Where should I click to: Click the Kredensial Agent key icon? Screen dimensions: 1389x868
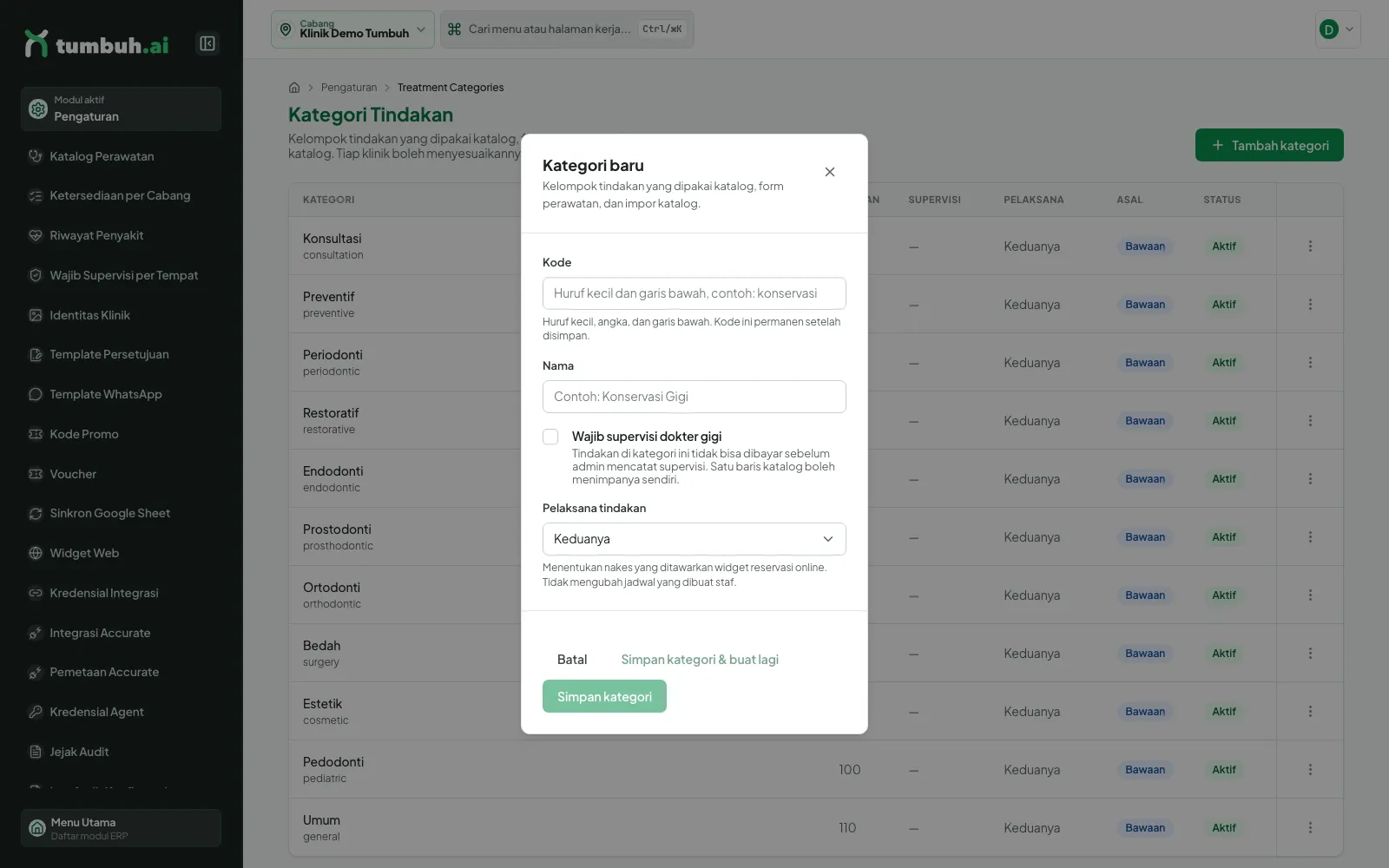tap(36, 712)
